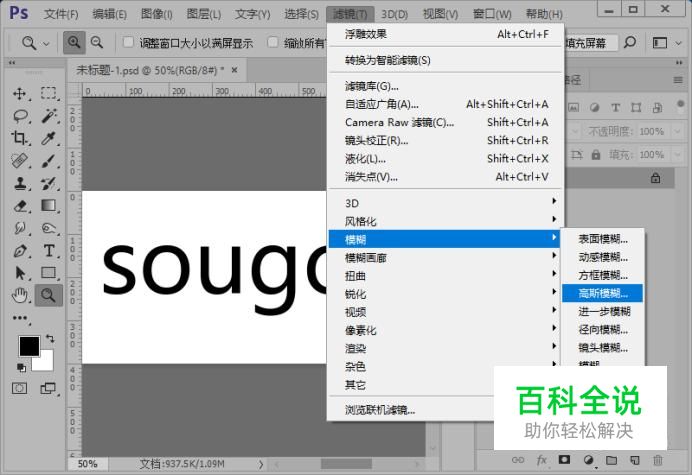Screen dimensions: 692x475
Task: Select the Hand tool
Action: 19,295
